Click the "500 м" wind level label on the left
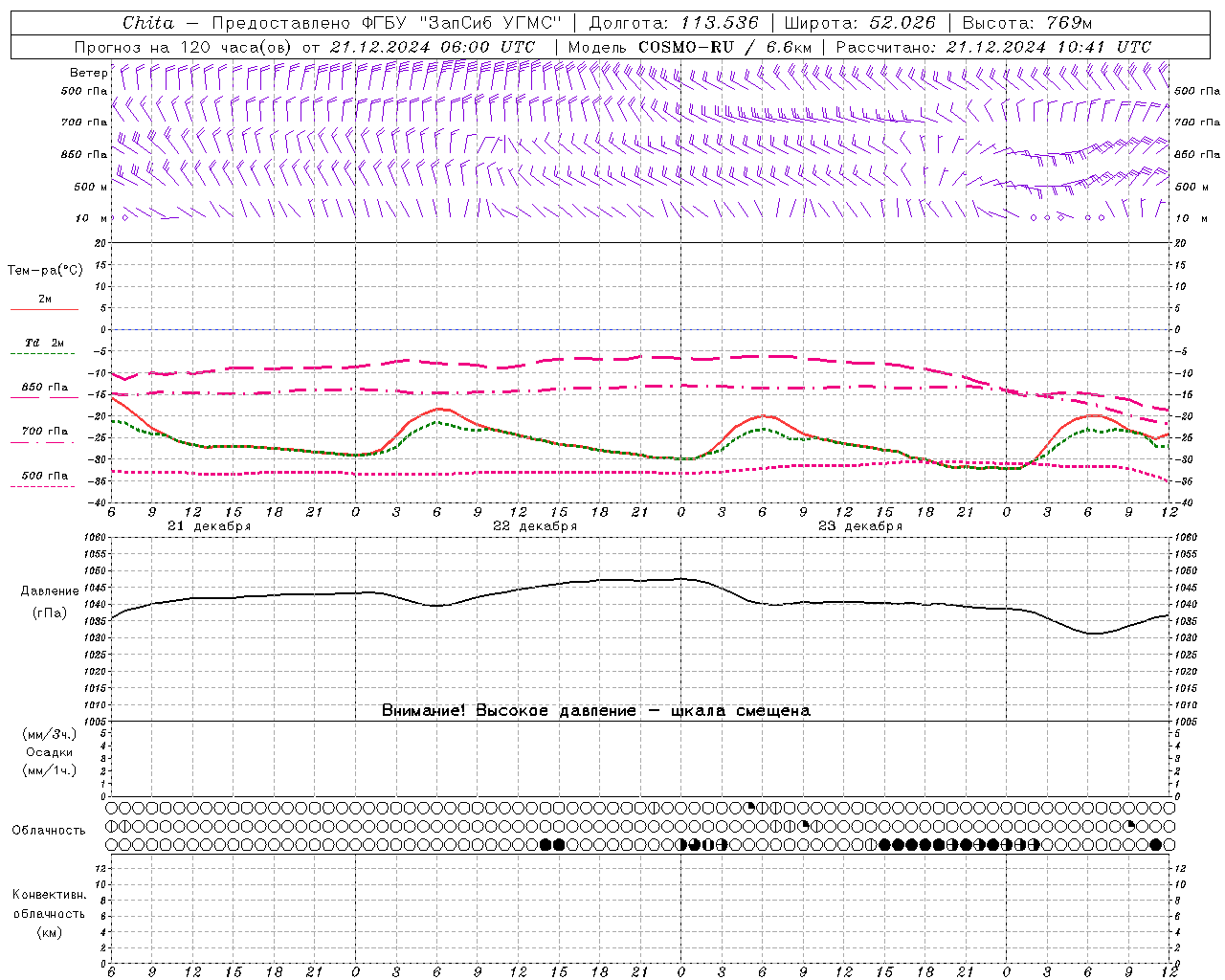The width and height of the screenshot is (1225, 980). pos(90,187)
